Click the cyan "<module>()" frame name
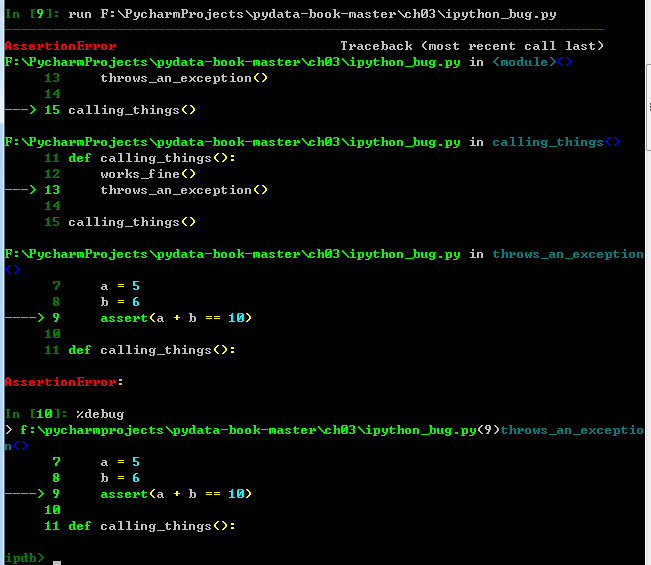This screenshot has height=565, width=651. 532,62
